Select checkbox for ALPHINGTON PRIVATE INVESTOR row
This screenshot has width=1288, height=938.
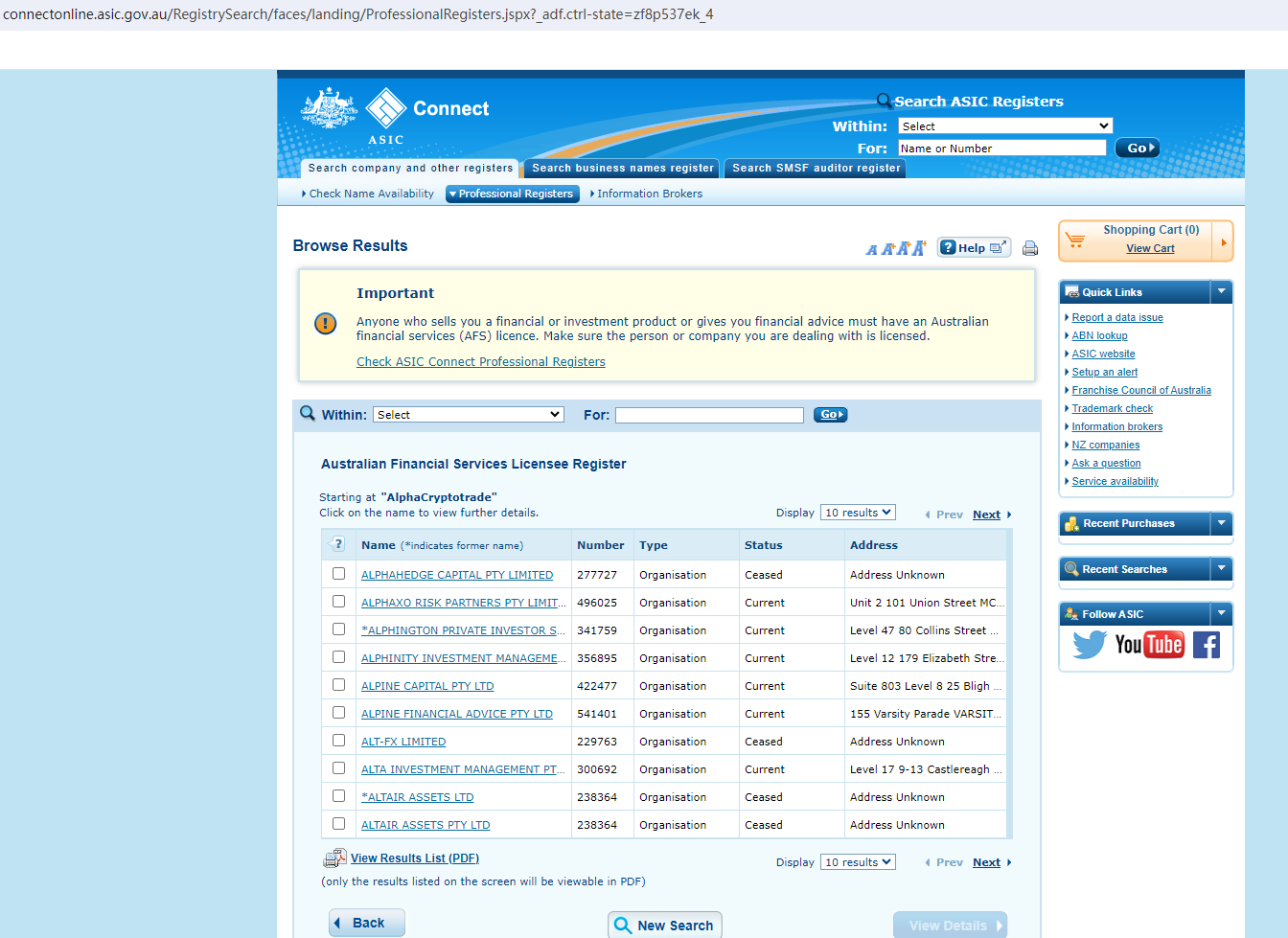pyautogui.click(x=338, y=629)
